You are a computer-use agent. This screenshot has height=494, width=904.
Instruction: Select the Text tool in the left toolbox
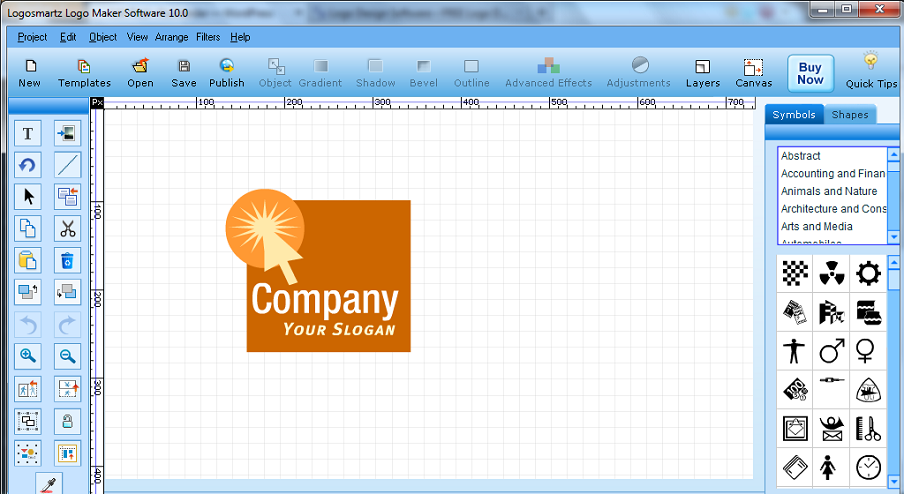click(x=28, y=134)
